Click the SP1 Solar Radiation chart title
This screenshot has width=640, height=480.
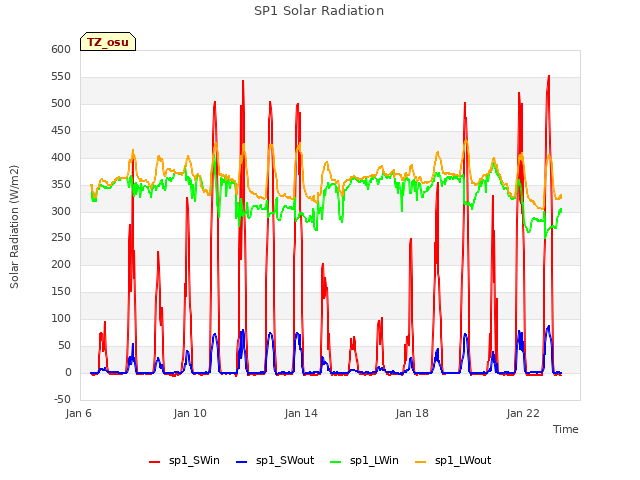click(319, 11)
